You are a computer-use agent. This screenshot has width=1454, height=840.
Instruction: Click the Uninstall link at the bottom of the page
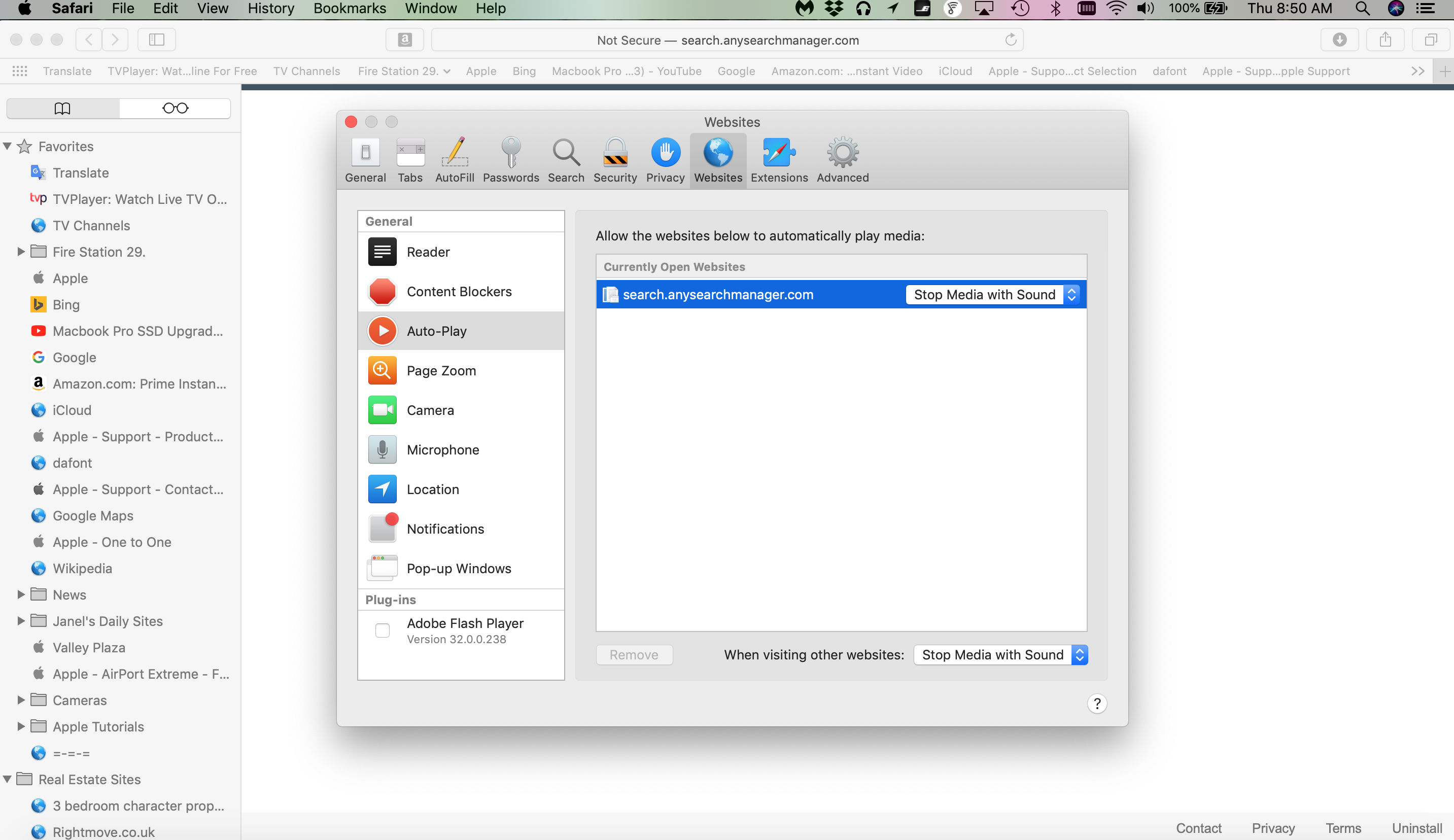(x=1416, y=828)
